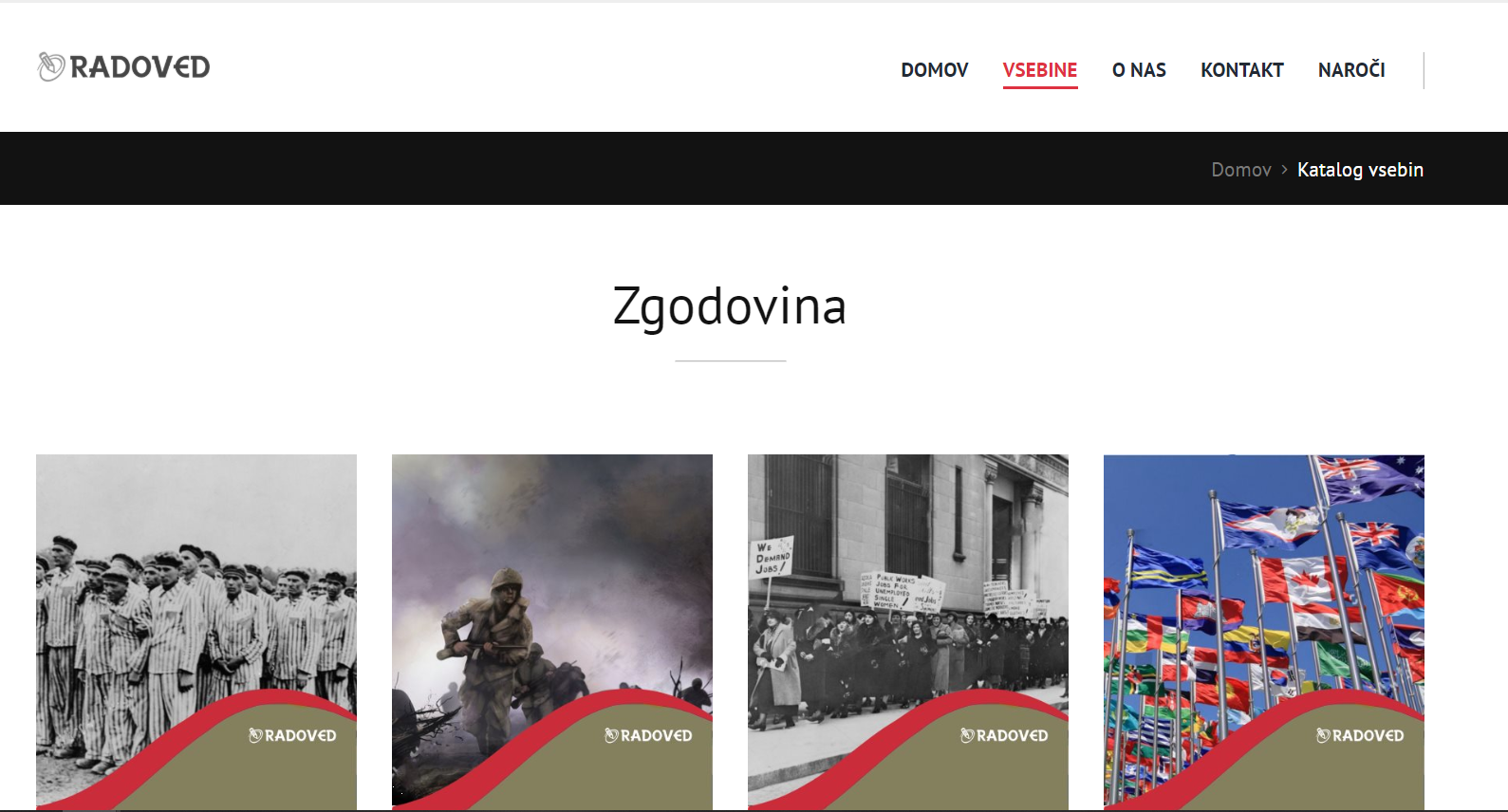Click Radoved badge on flags card
1508x812 pixels.
coord(1360,735)
